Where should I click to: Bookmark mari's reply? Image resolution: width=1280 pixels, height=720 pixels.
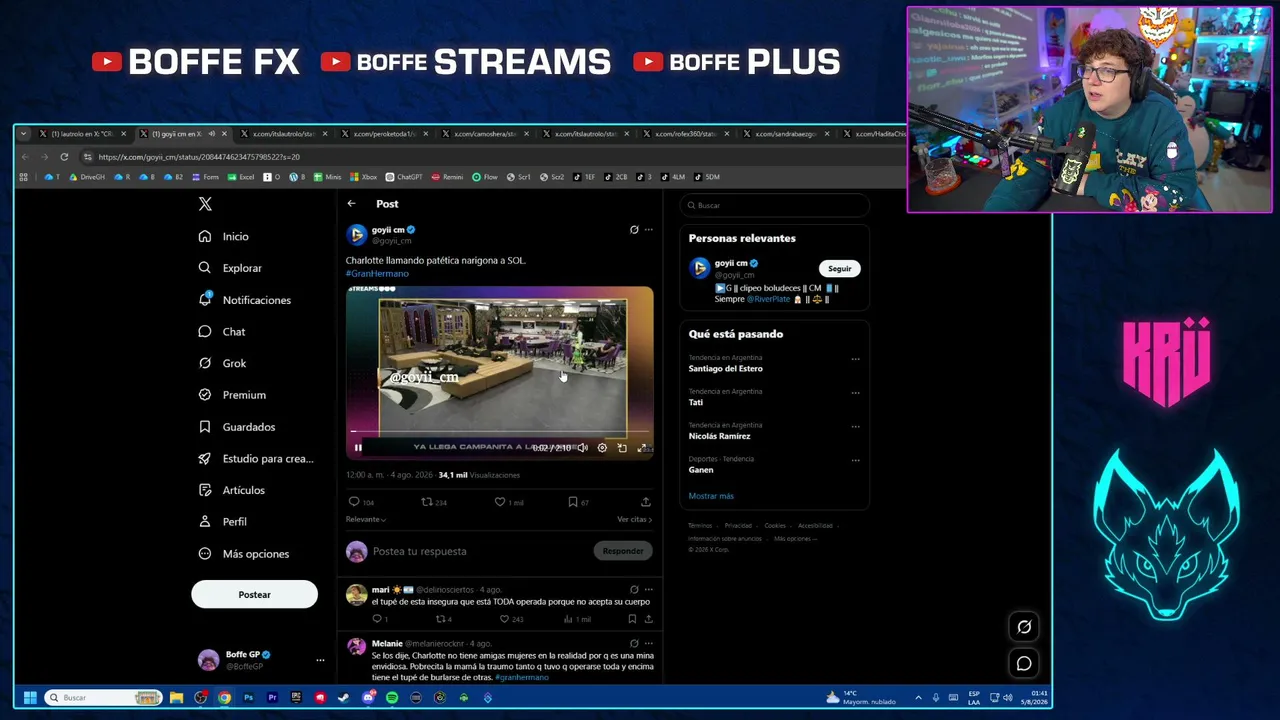(634, 619)
